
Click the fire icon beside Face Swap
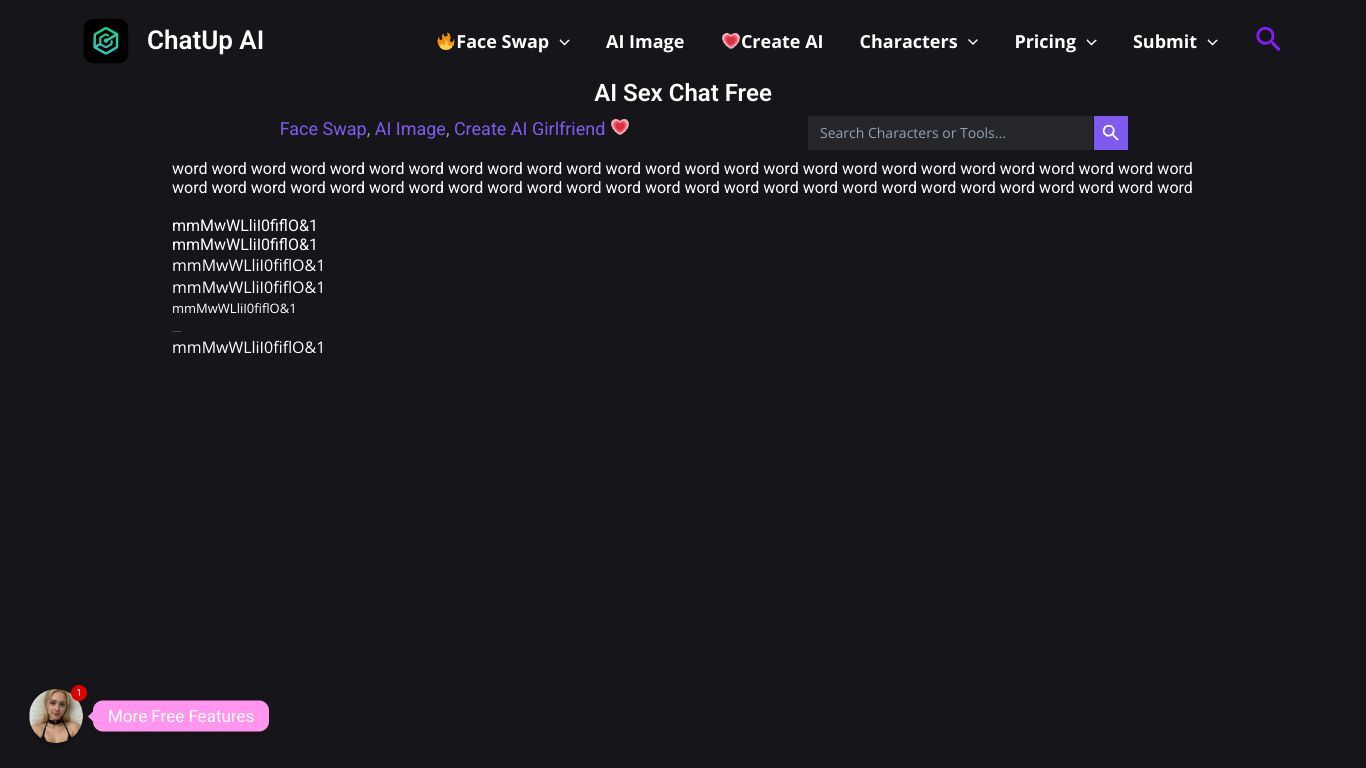click(446, 41)
